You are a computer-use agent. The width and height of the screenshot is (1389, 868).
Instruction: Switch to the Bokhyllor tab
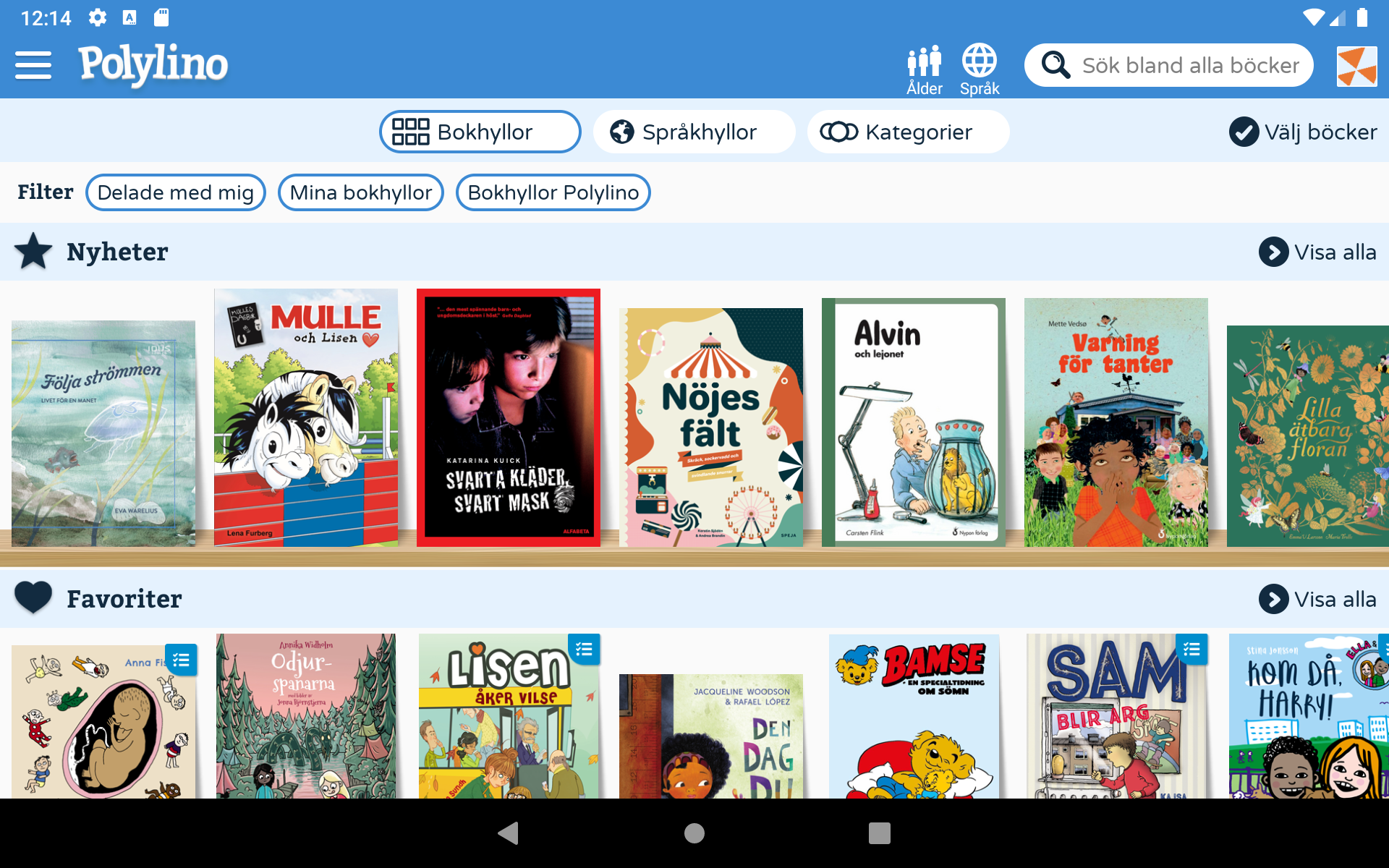click(x=480, y=132)
